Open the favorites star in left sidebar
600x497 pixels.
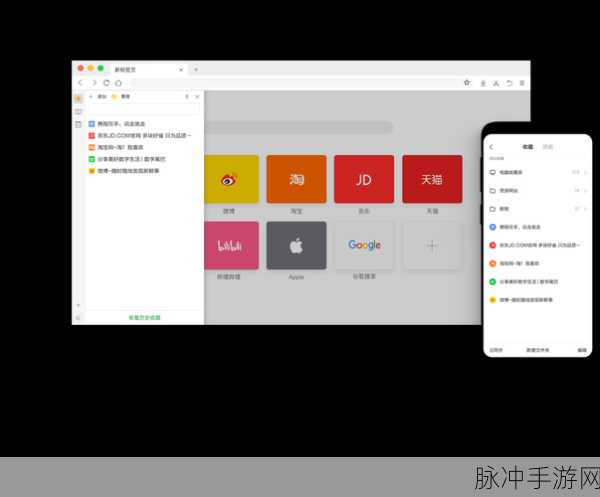(78, 99)
